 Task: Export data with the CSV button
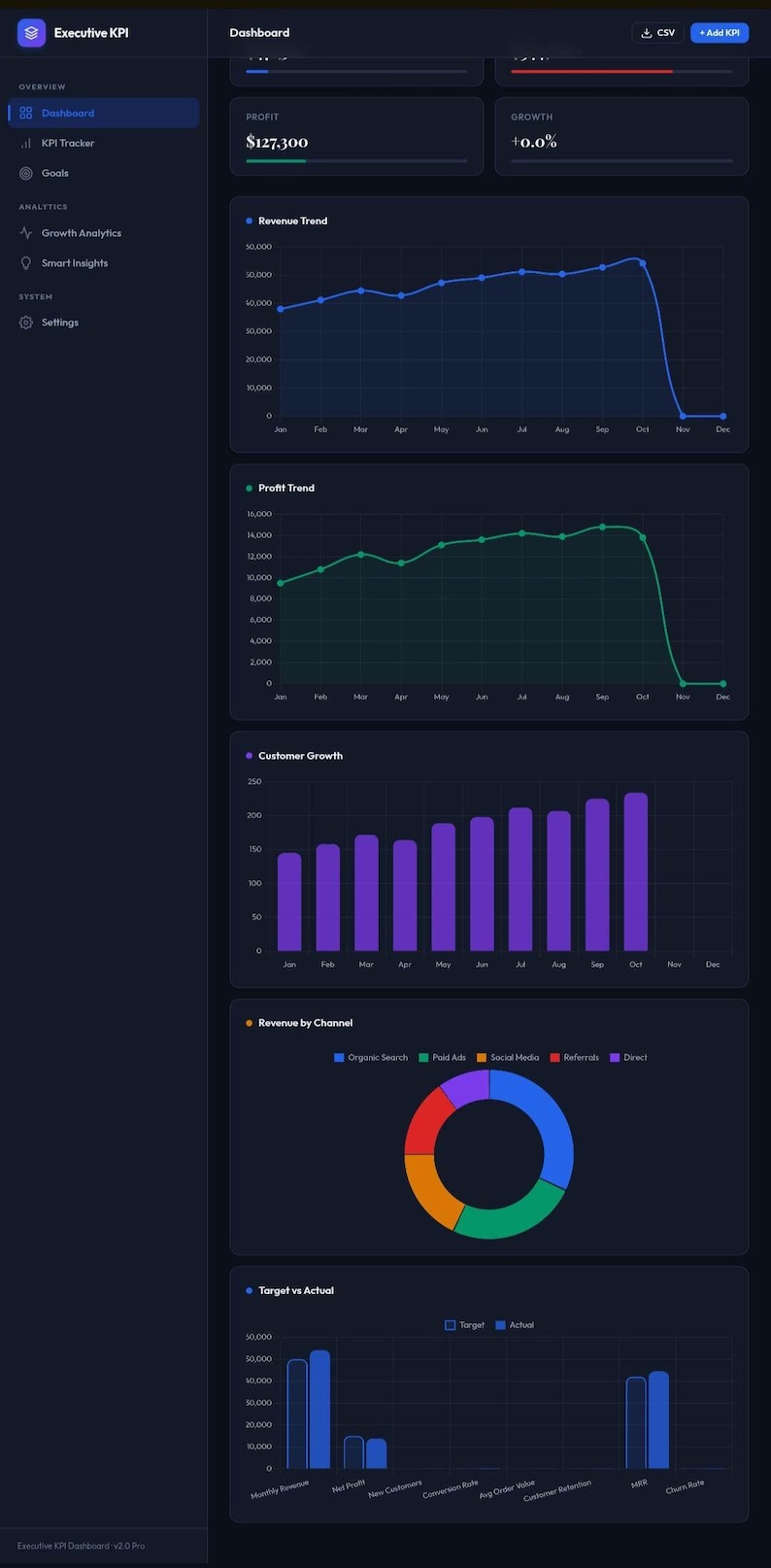click(x=657, y=33)
